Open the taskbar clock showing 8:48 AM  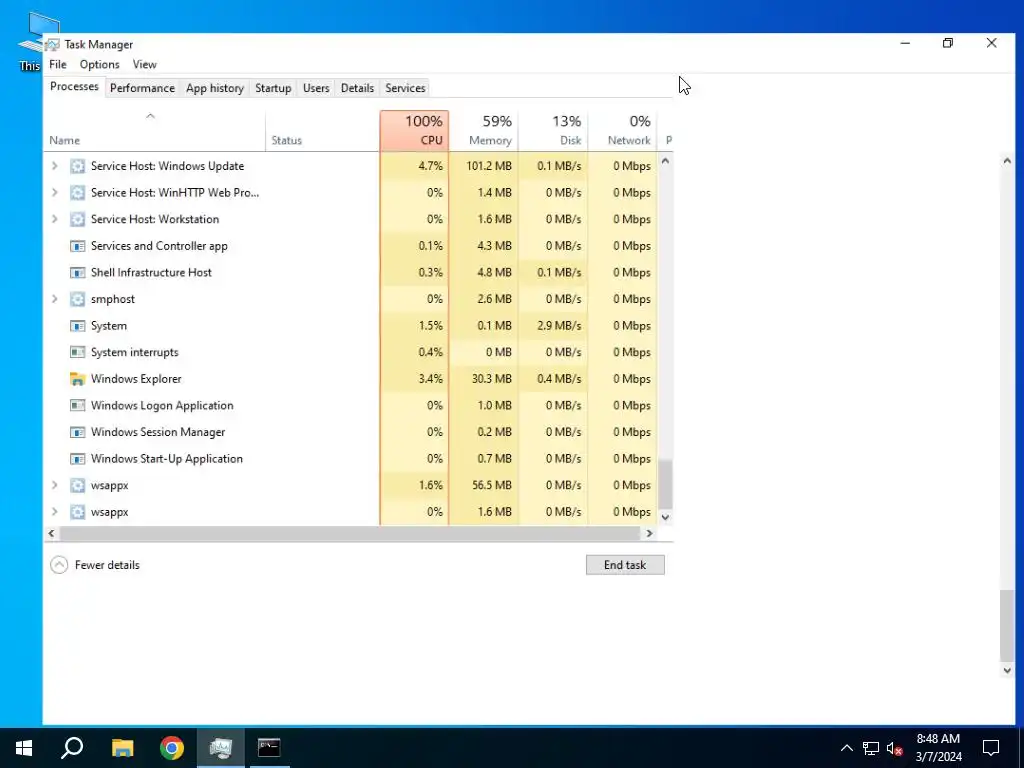[938, 748]
